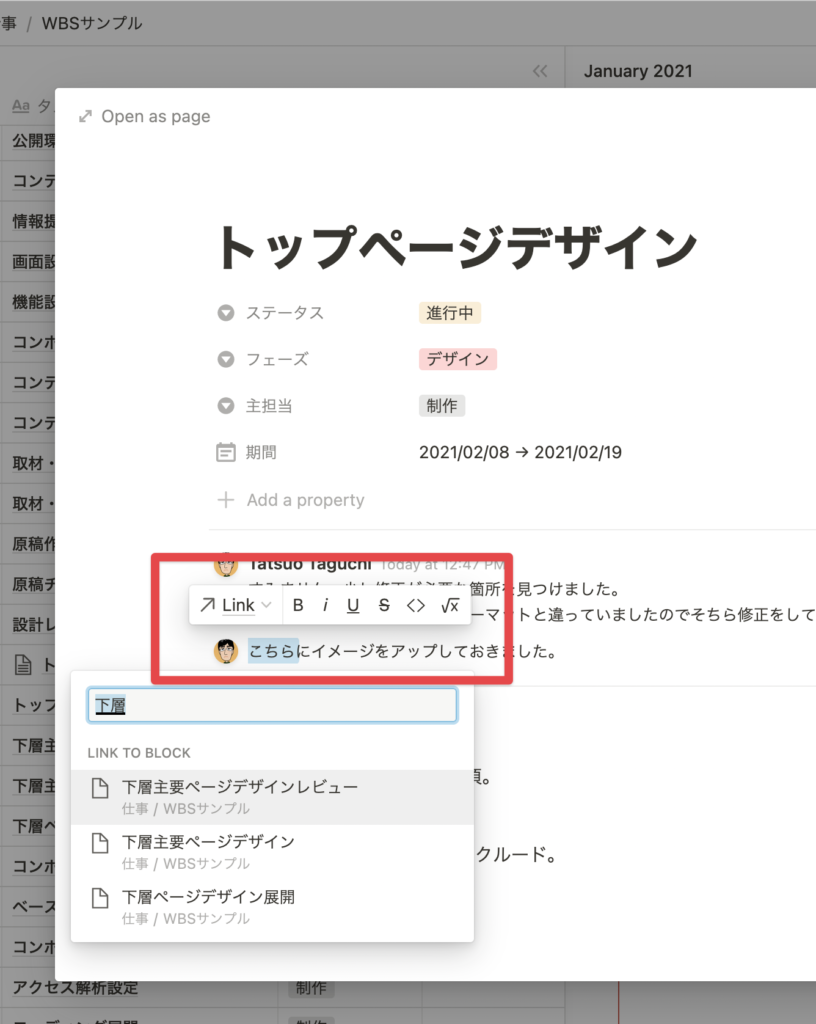Toggle underline formatting in toolbar
Screen dimensions: 816x1024
353,605
